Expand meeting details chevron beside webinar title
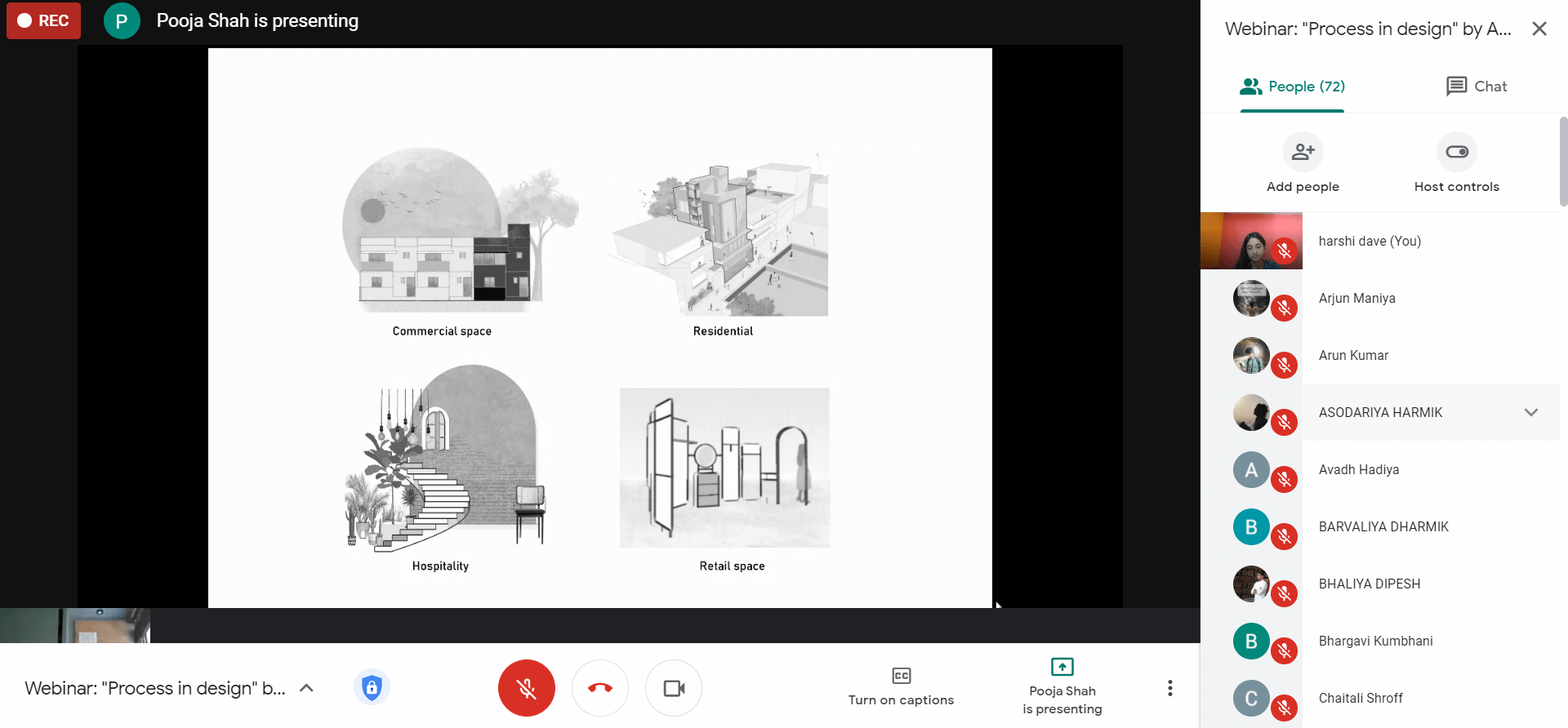 307,688
